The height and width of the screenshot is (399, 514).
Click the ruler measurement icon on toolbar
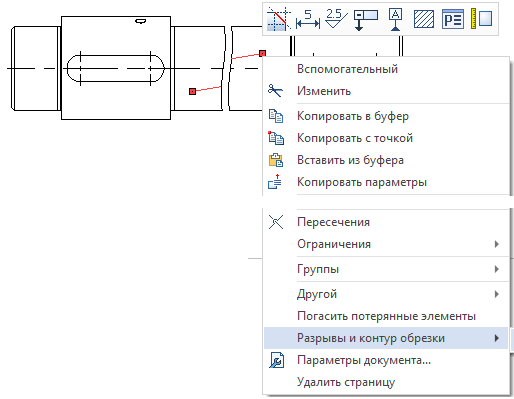(x=482, y=19)
